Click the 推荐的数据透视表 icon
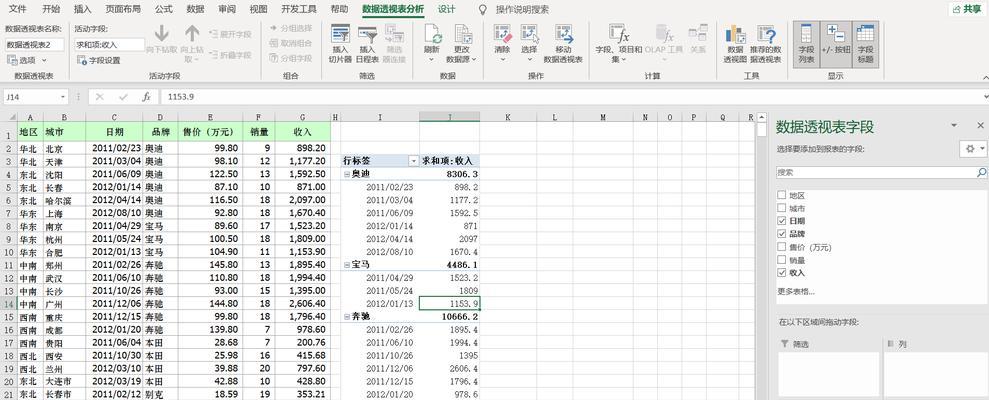The width and height of the screenshot is (989, 400). [766, 35]
